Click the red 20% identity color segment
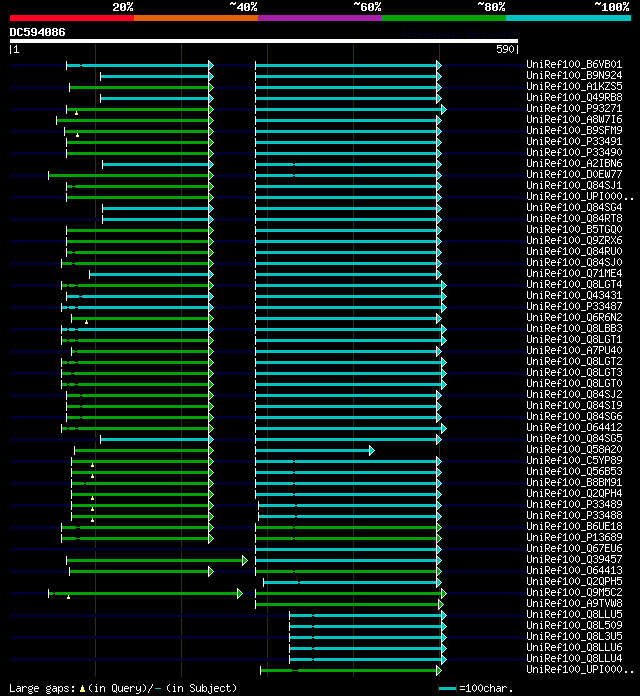This screenshot has width=640, height=696. [x=71, y=18]
